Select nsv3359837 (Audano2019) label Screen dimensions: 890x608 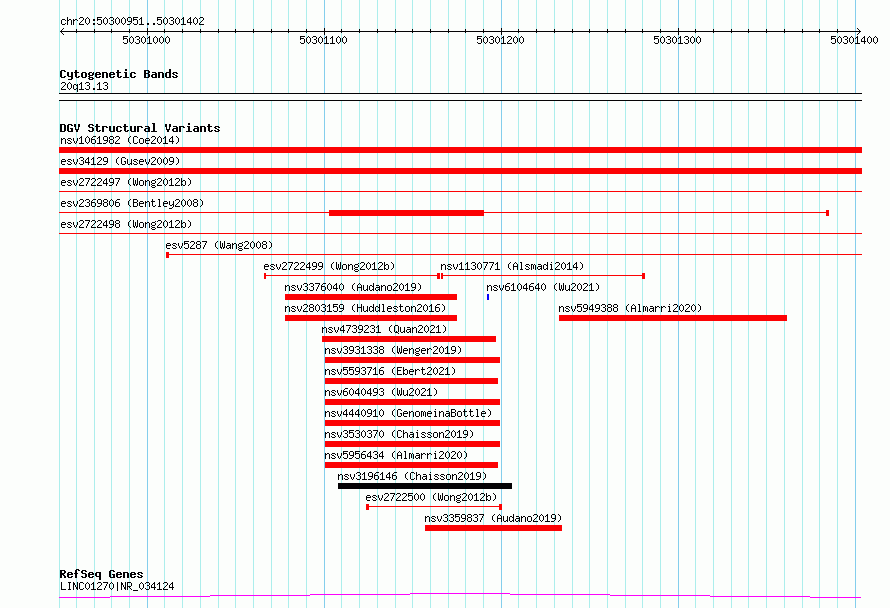[493, 518]
